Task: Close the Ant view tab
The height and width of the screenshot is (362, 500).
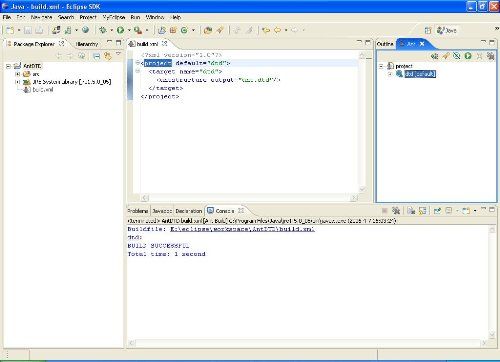Action: (422, 44)
